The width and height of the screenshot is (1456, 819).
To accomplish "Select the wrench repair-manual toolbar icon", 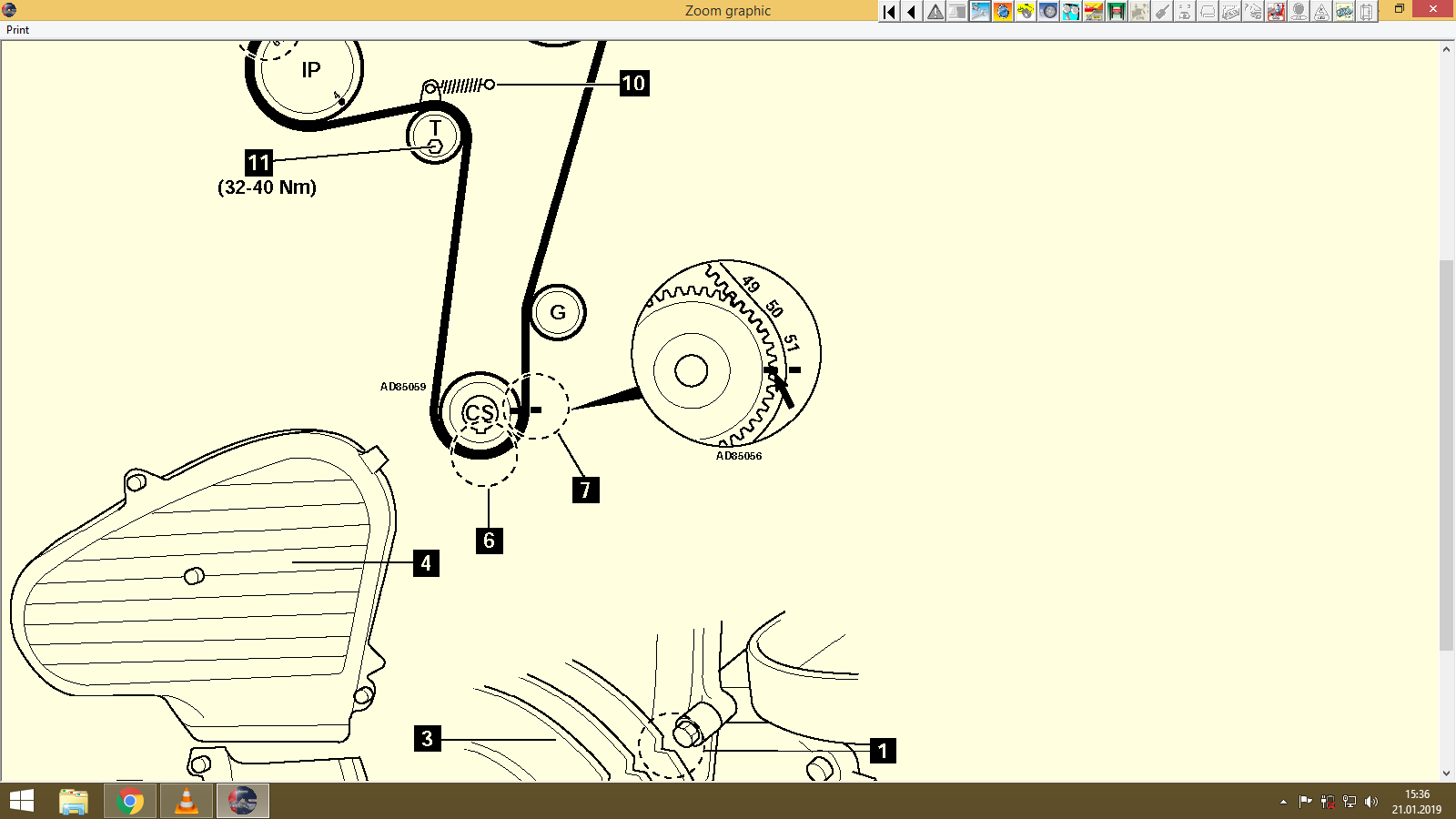I will click(979, 12).
